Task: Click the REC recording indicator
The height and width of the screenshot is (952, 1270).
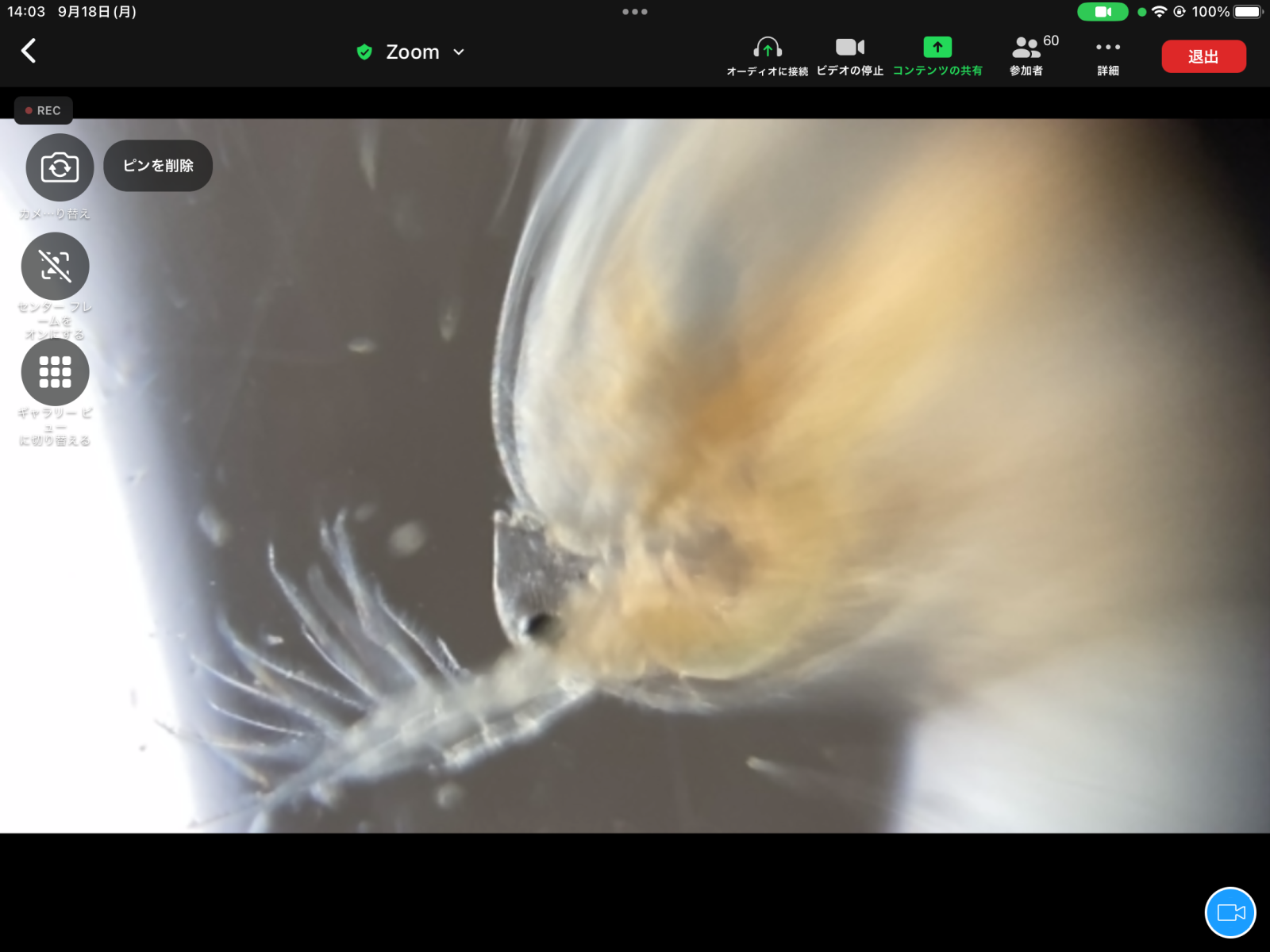Action: [44, 110]
